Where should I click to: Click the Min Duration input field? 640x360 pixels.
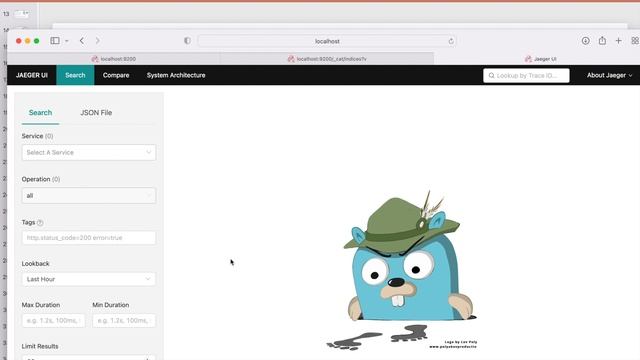pos(124,320)
